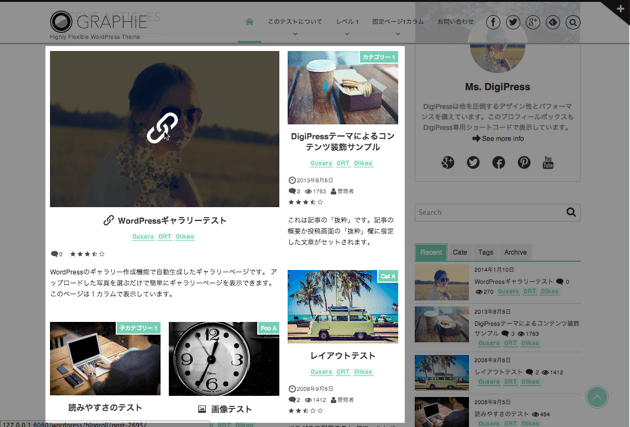Screen dimensions: 630x427
Task: Click the scroll-to-top arrow button
Action: click(597, 397)
